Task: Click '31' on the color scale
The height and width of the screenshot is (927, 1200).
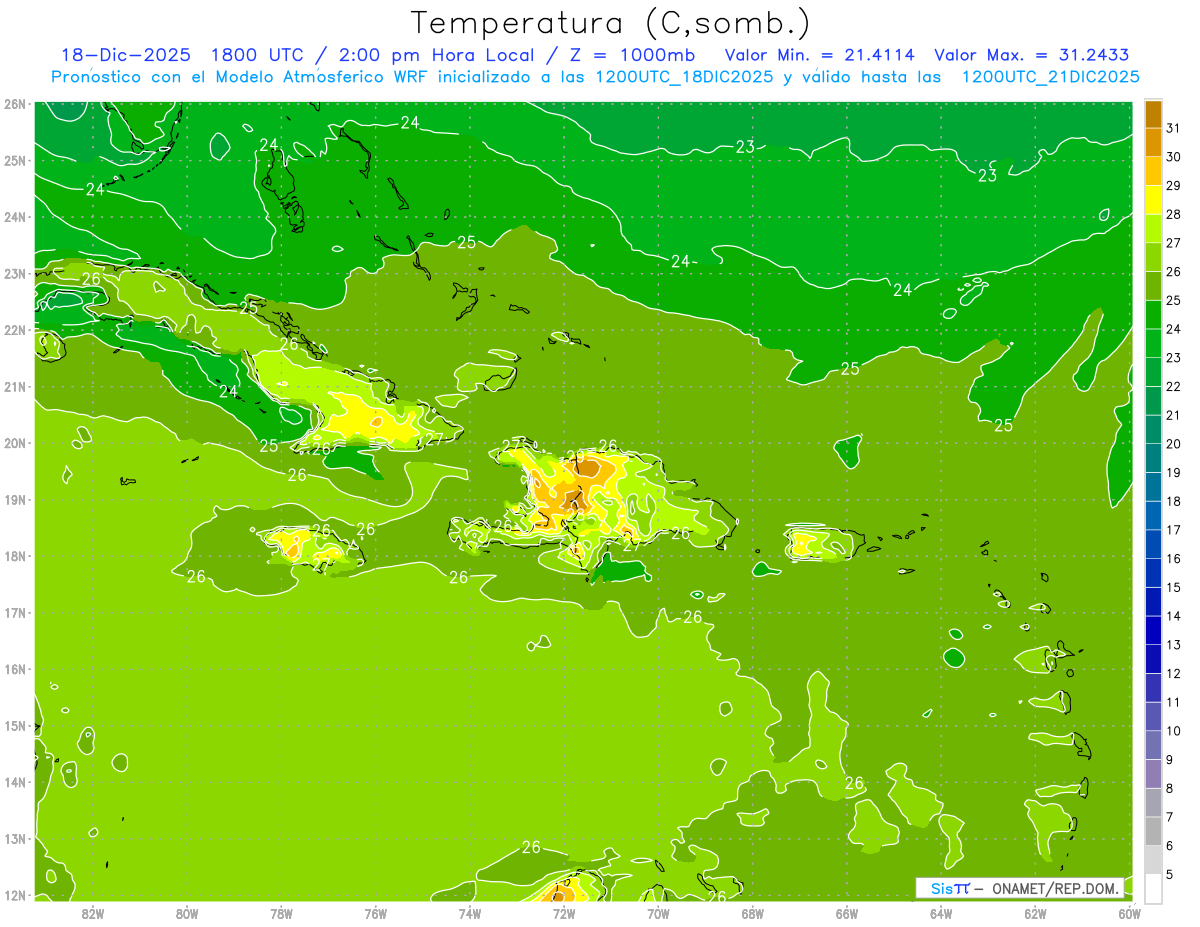Action: 1174,128
